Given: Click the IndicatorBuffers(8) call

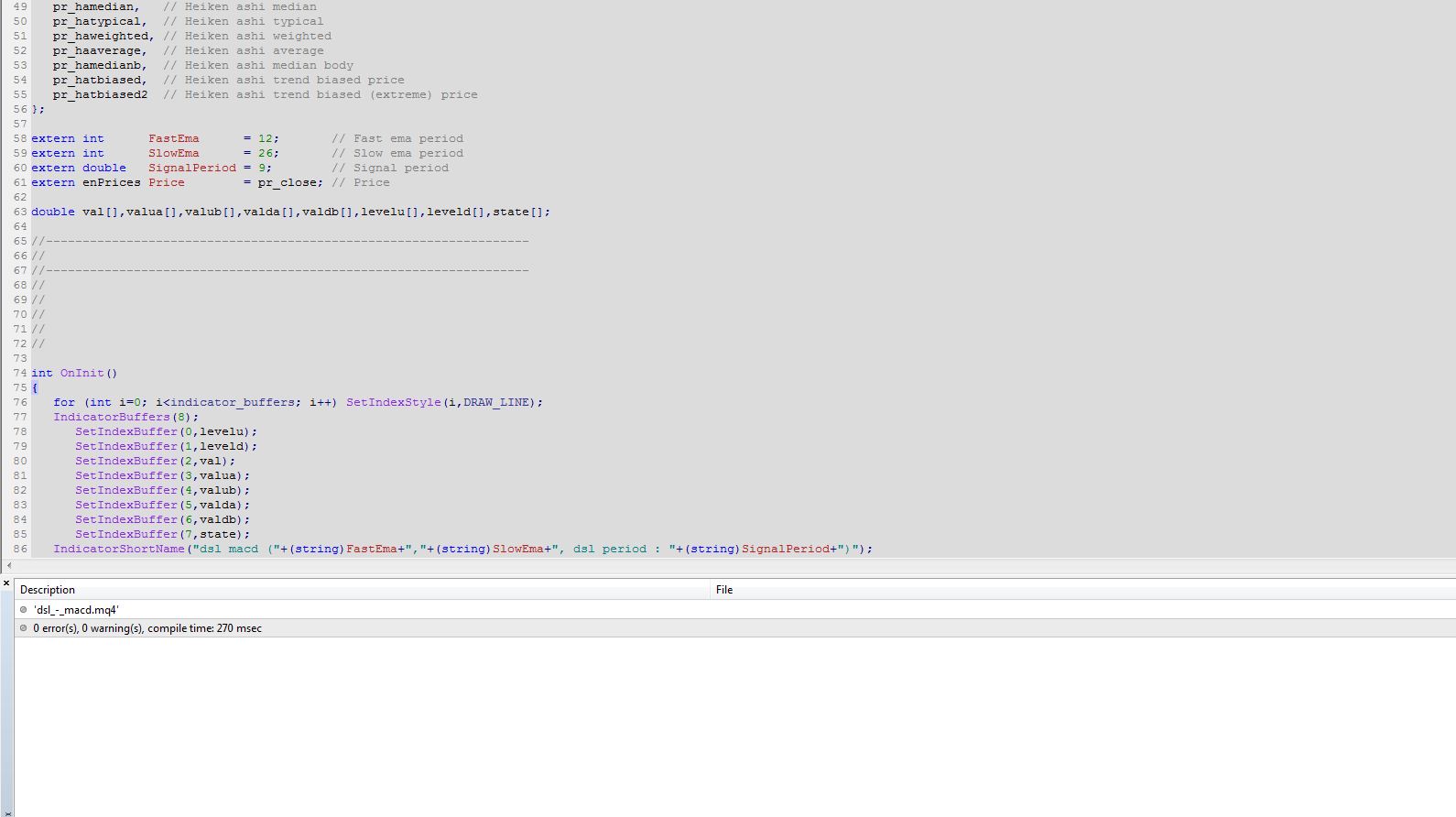Looking at the screenshot, I should coord(125,417).
